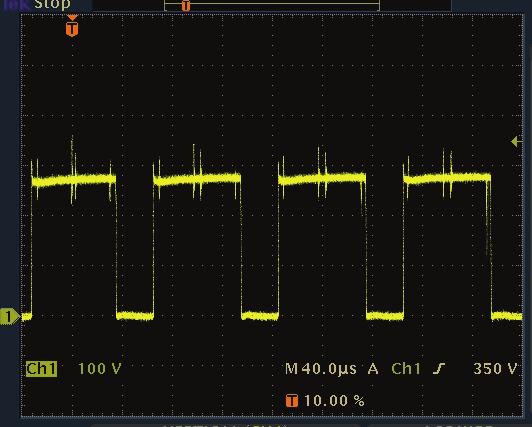
Task: Click the flat top of the second pulse
Action: point(197,179)
